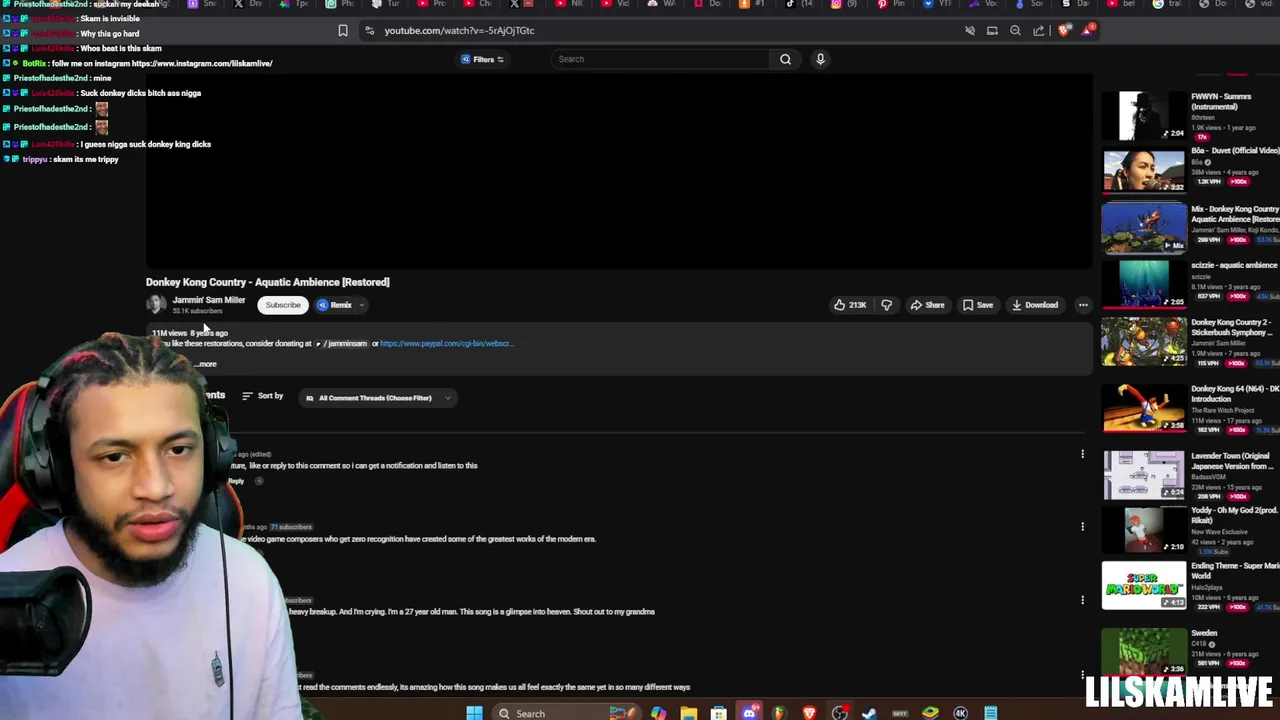Download the video
Image resolution: width=1280 pixels, height=720 pixels.
pyautogui.click(x=1034, y=305)
